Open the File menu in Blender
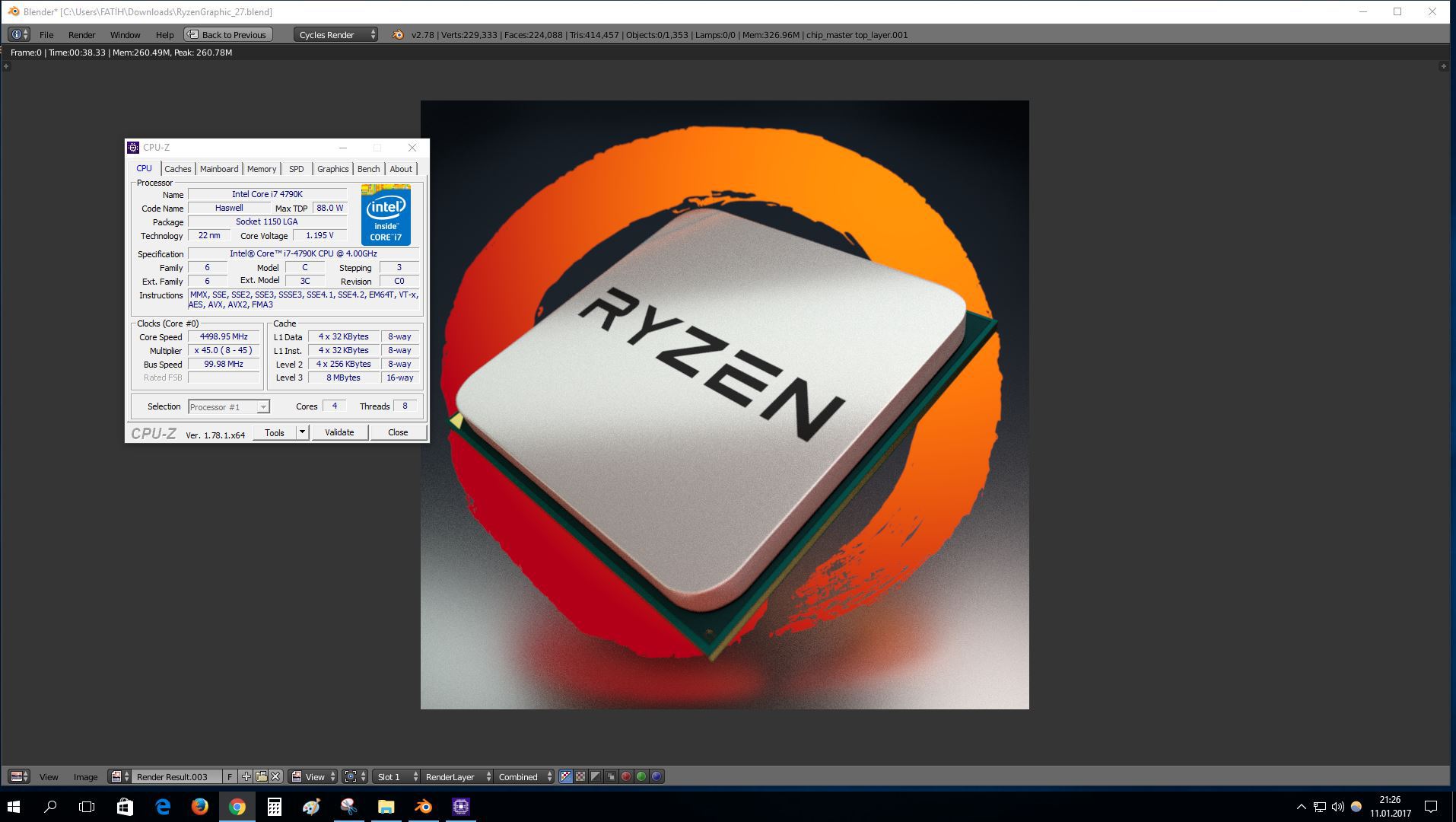Viewport: 1456px width, 822px height. click(x=46, y=35)
